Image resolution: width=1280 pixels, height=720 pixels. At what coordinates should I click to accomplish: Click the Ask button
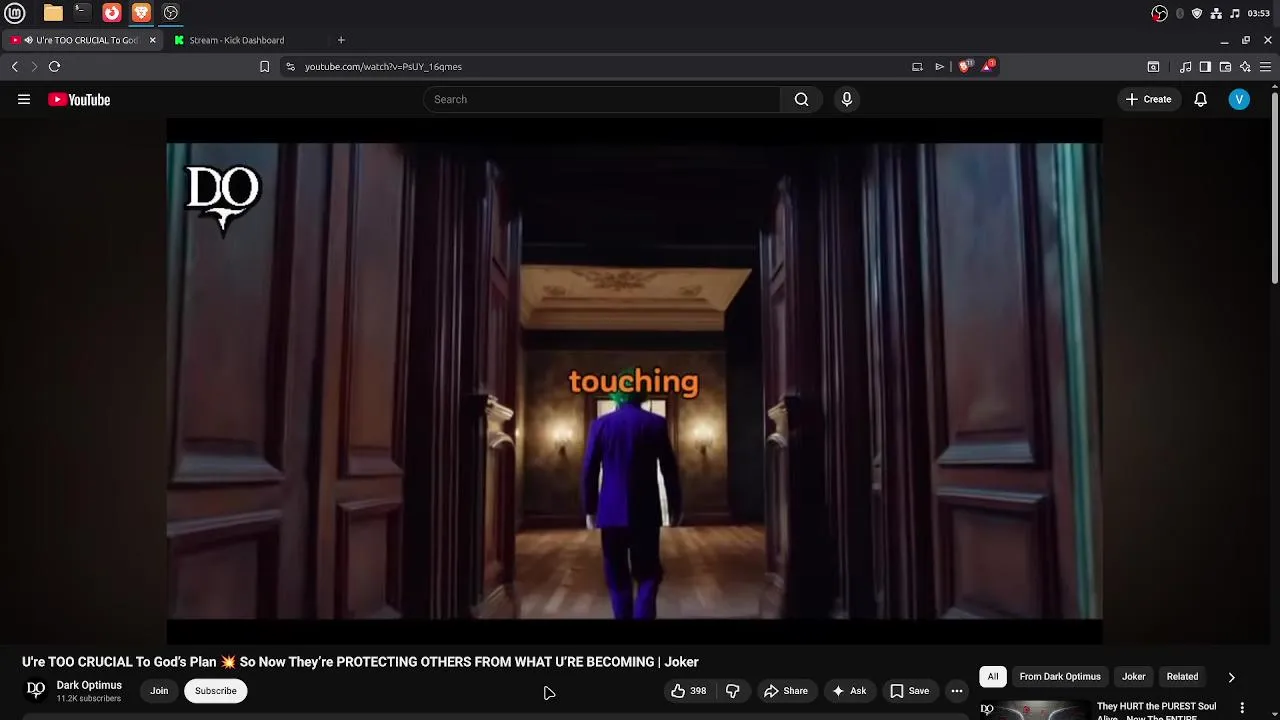tap(849, 691)
